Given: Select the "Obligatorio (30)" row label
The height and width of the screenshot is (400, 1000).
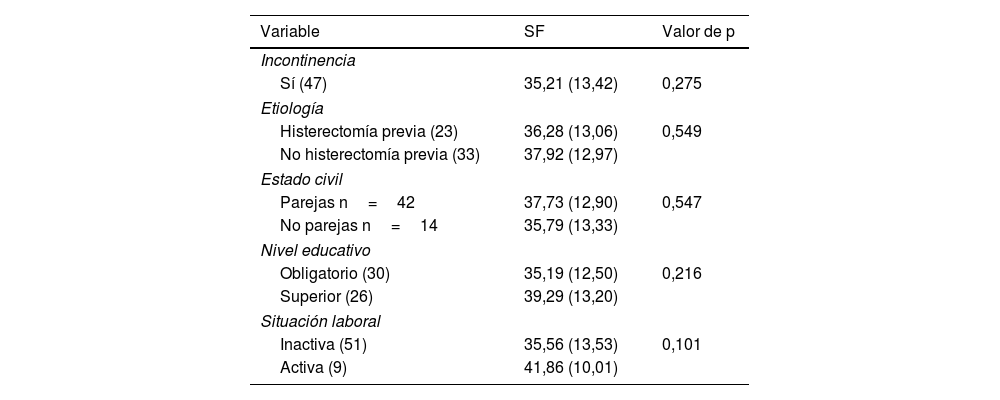Looking at the screenshot, I should tap(334, 273).
